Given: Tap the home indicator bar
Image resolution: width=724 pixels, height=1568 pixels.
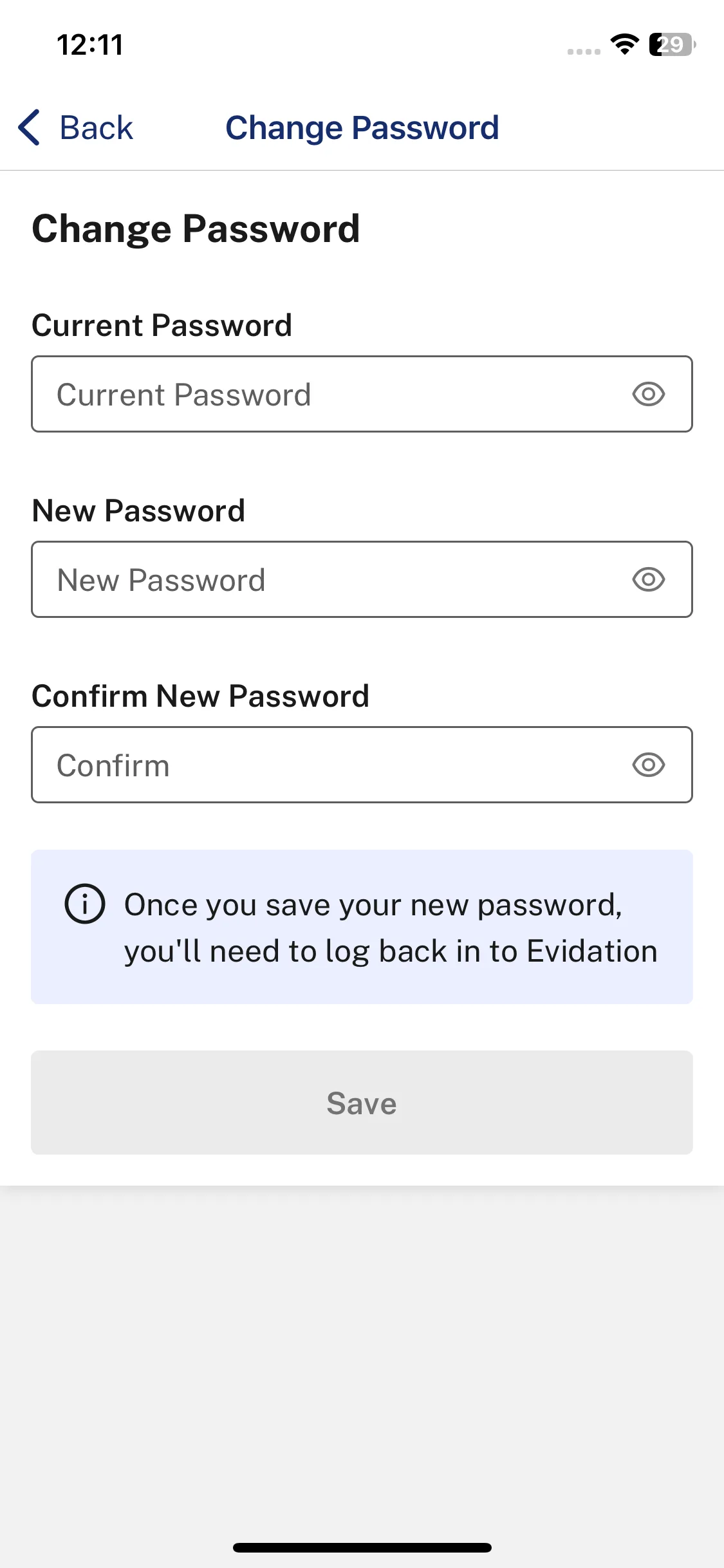Looking at the screenshot, I should point(362,1547).
